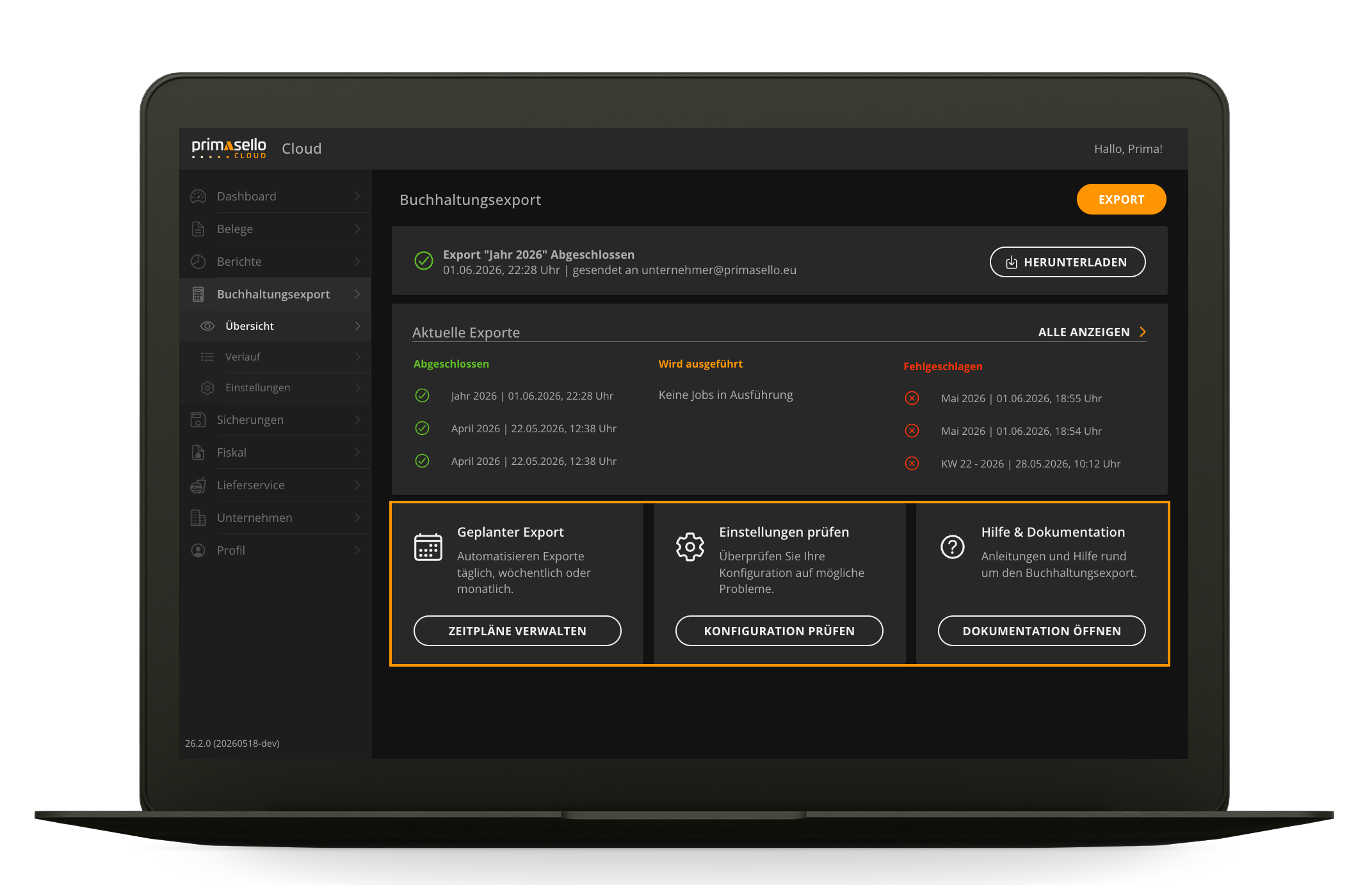Expand the Sicherungen chevron
Viewport: 1372px width, 885px height.
(x=357, y=420)
